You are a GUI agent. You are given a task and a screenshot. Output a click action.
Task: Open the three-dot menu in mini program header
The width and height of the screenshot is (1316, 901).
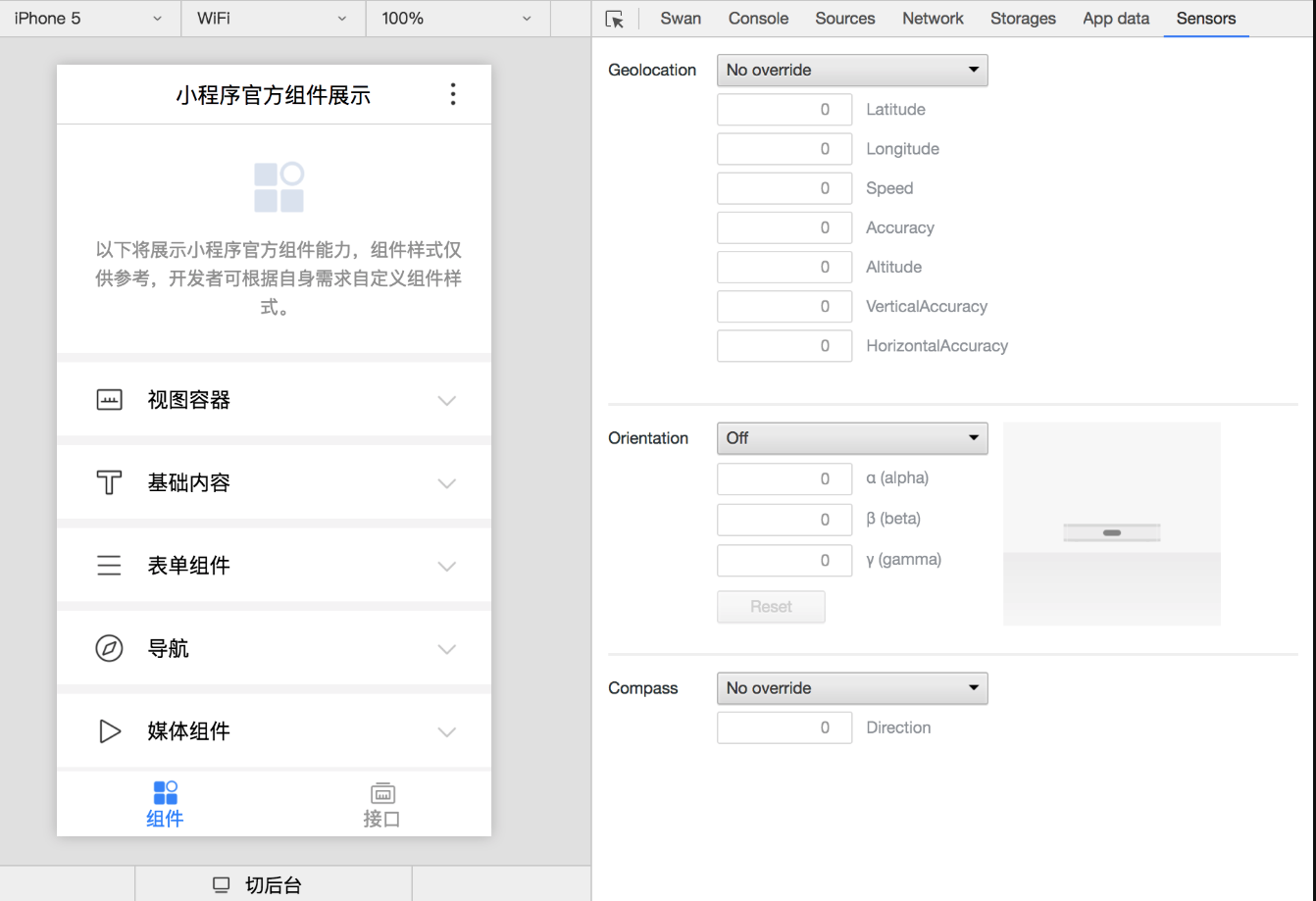[x=453, y=94]
